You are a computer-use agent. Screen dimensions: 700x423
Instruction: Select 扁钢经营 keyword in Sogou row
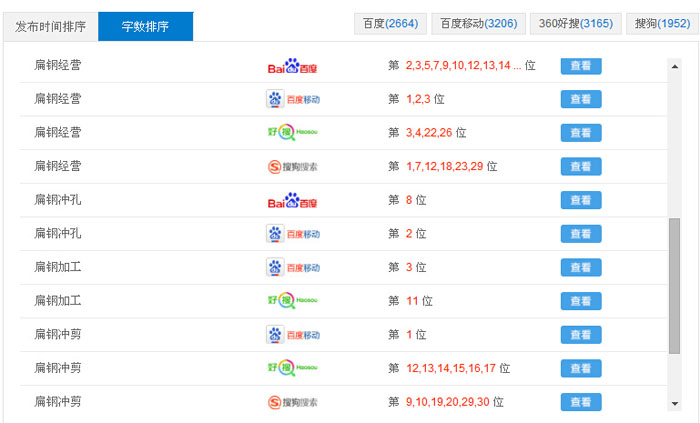point(58,166)
